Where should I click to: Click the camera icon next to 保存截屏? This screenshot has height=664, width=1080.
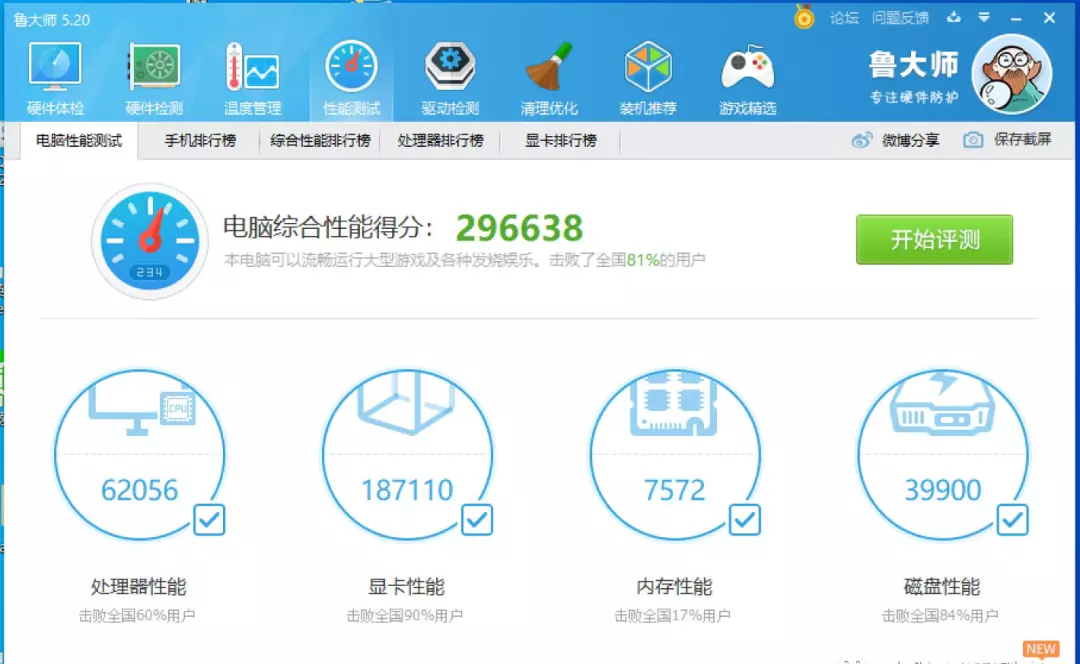click(x=973, y=141)
